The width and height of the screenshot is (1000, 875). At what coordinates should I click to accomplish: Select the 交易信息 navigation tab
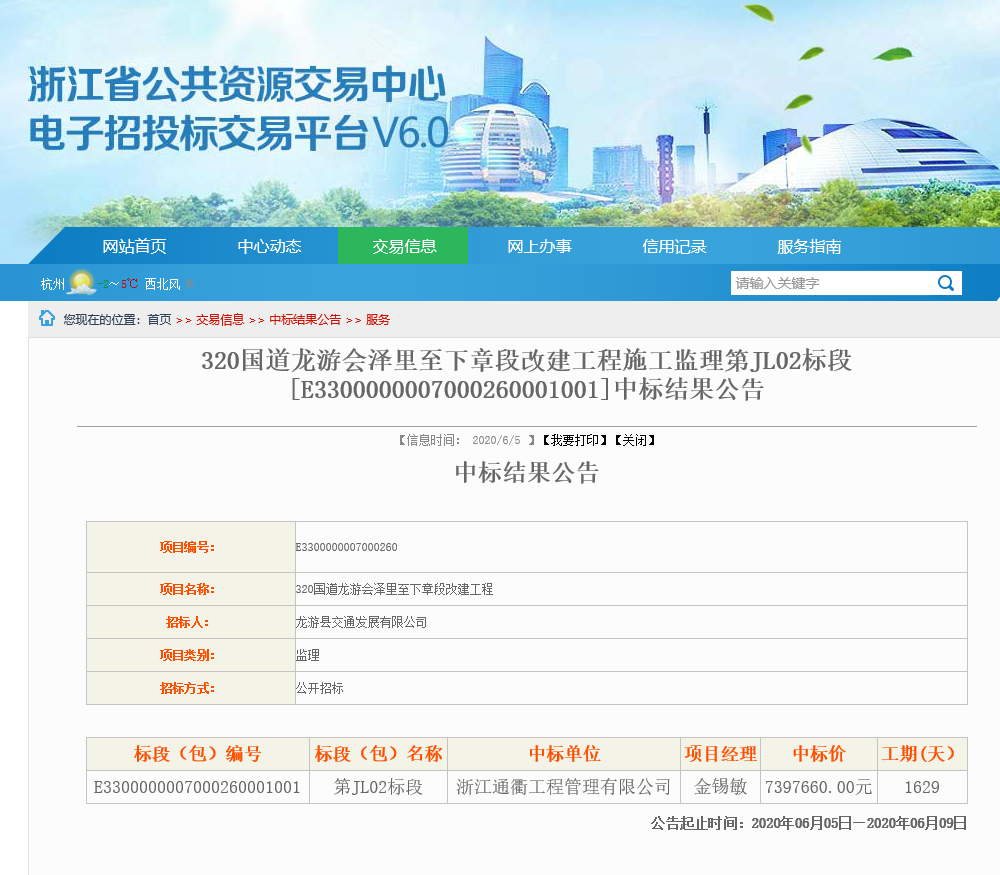404,246
